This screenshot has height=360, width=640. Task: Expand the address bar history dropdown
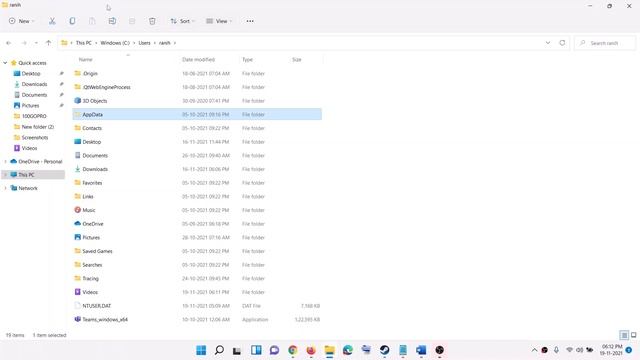point(548,43)
